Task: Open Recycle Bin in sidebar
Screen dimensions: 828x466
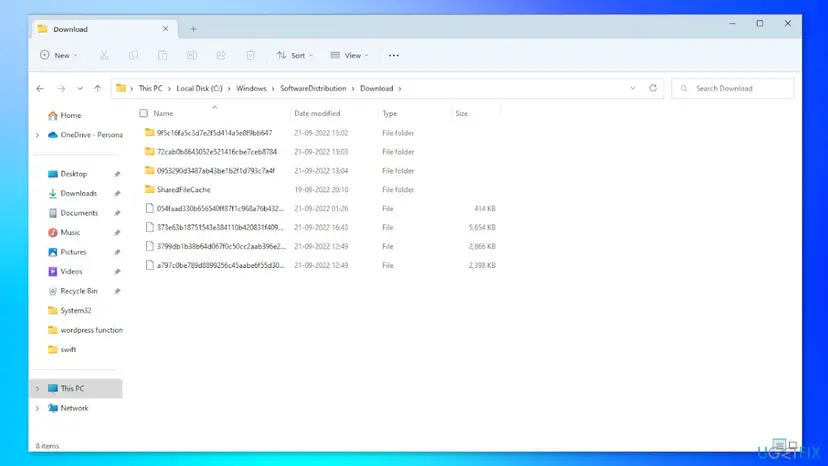Action: tap(73, 291)
